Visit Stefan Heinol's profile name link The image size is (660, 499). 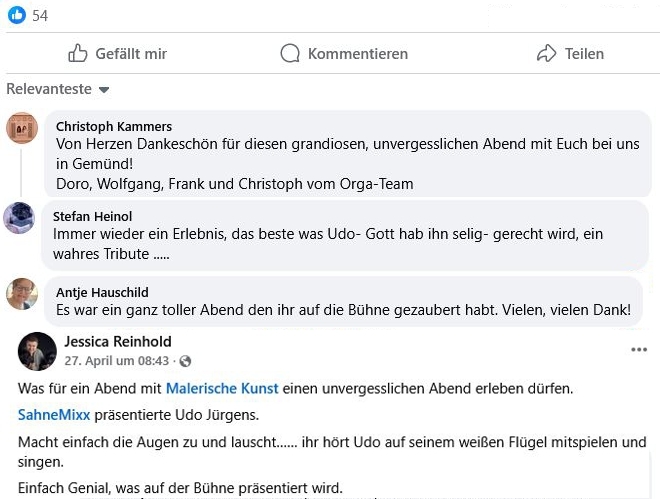[x=93, y=216]
